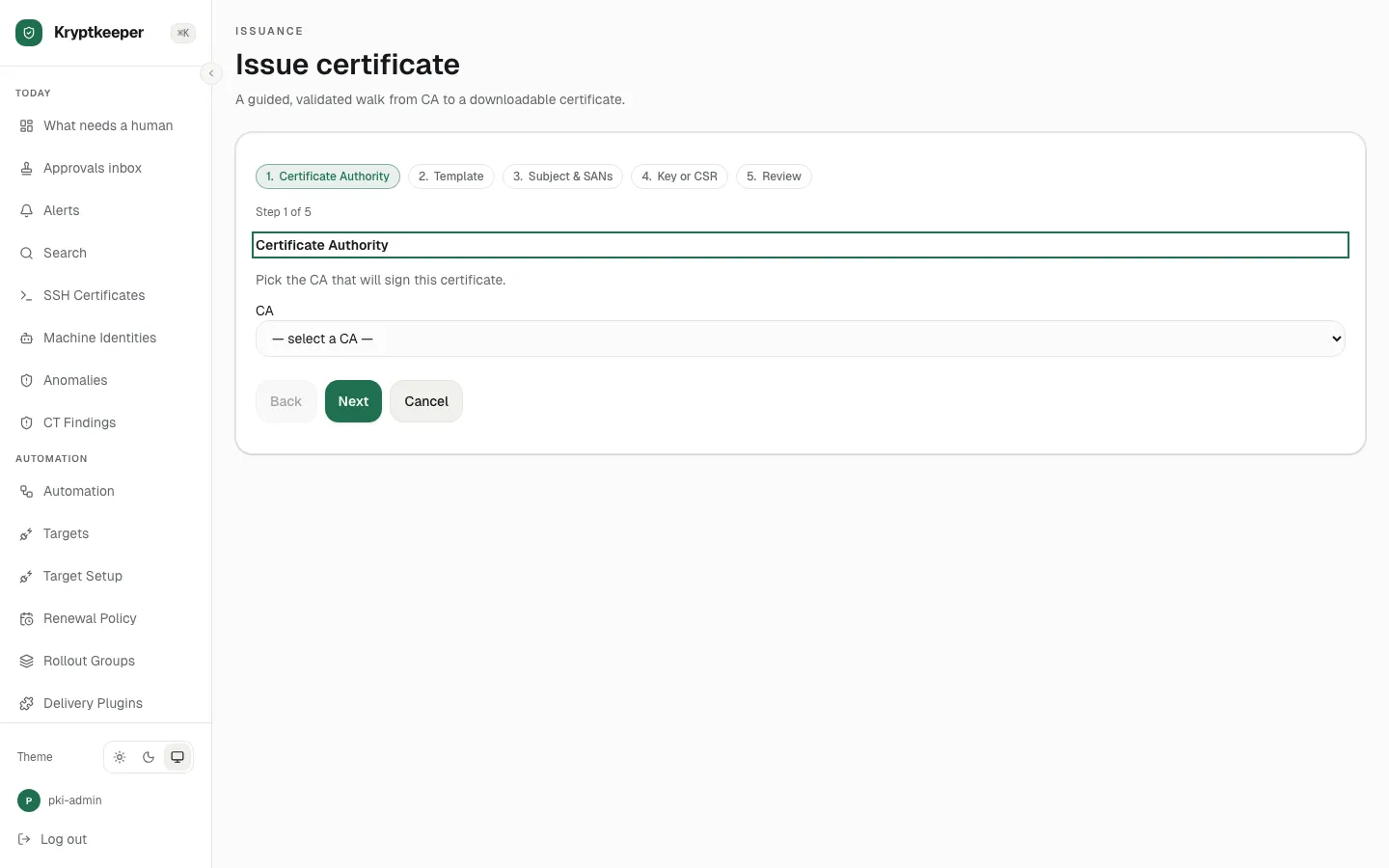Open Alerts from sidebar
1389x868 pixels.
click(x=106, y=211)
